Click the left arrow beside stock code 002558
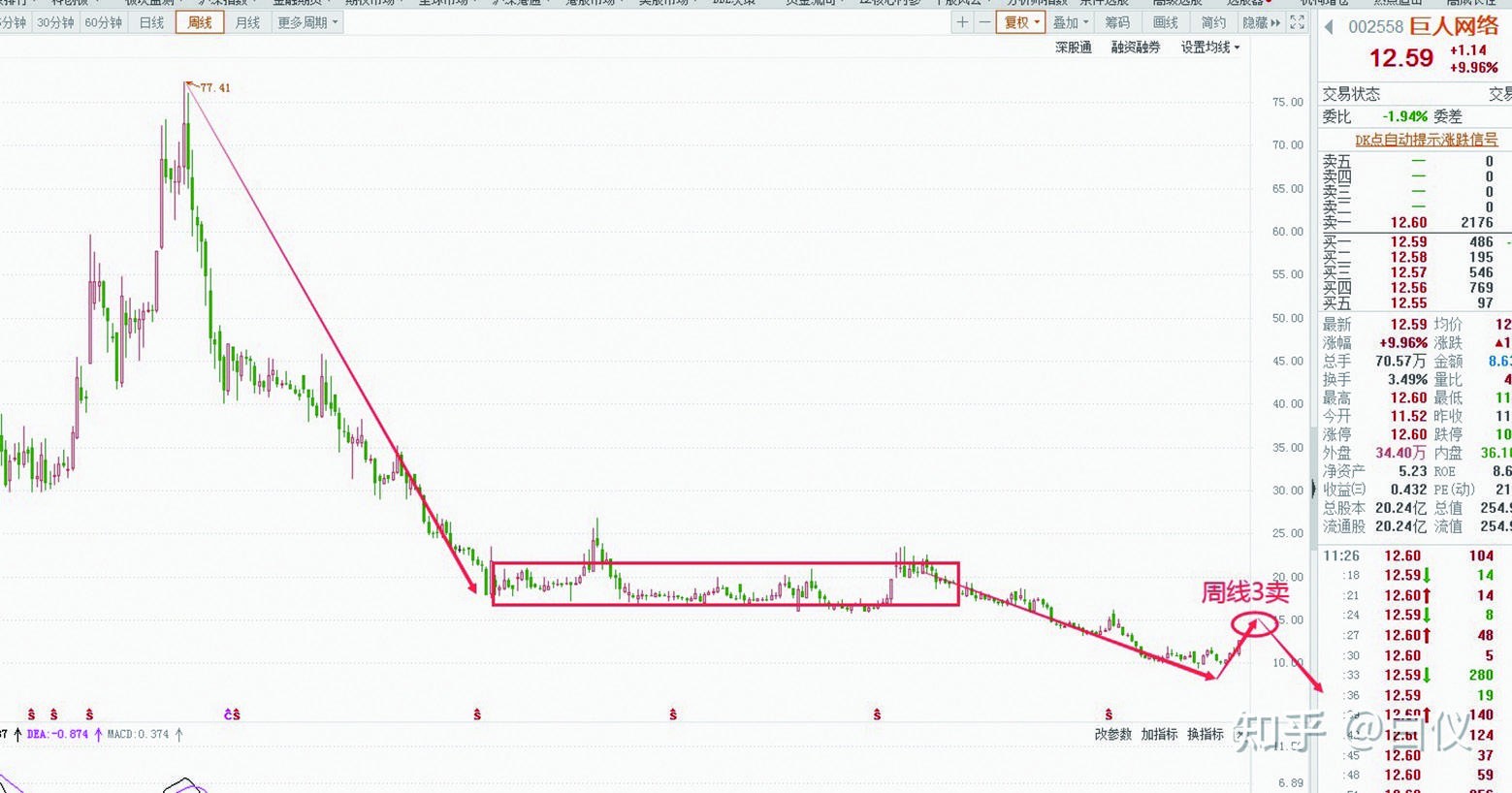 coord(1329,27)
